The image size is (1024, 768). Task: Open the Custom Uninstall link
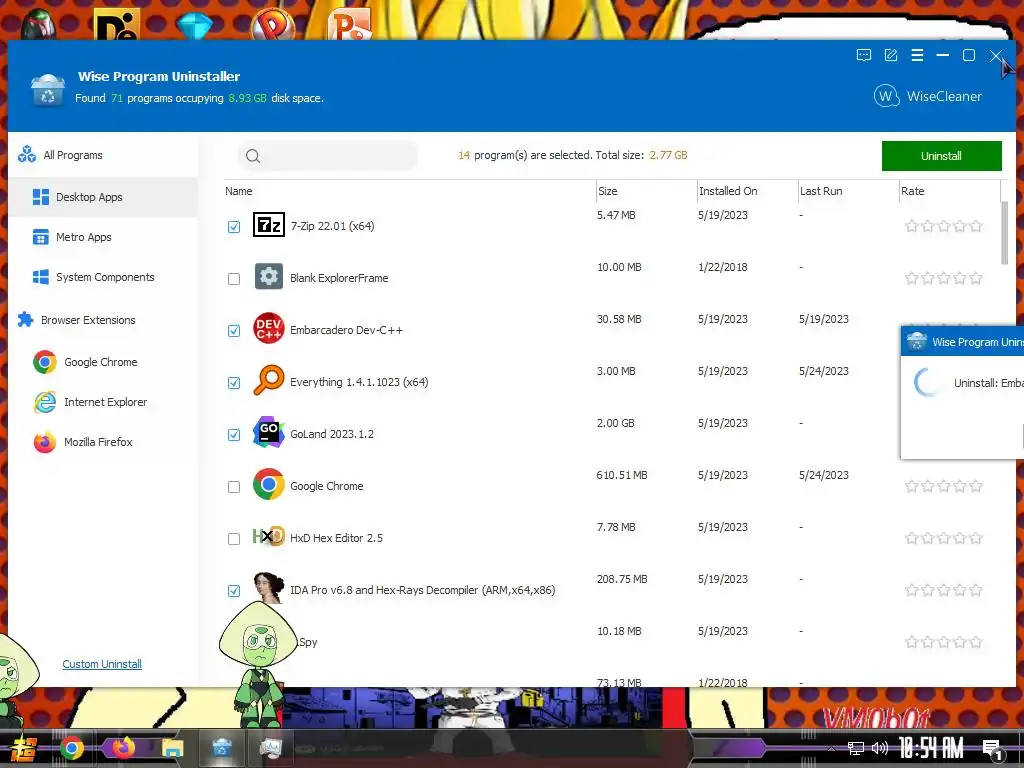(102, 664)
